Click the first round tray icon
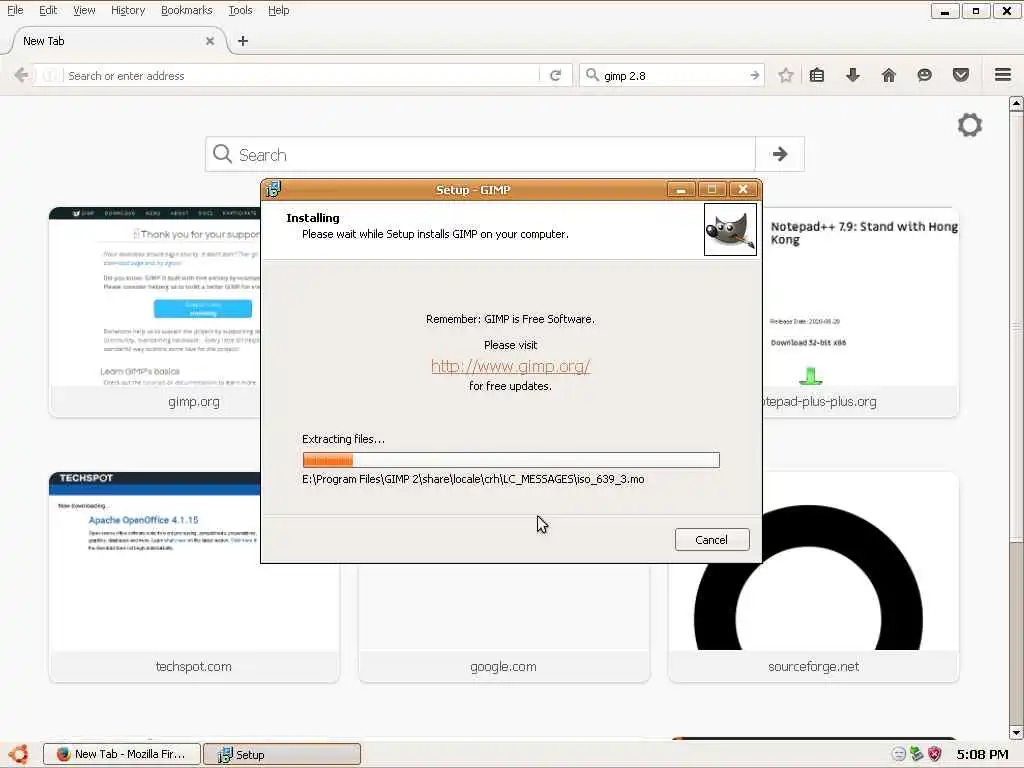The height and width of the screenshot is (768, 1024). click(x=899, y=754)
